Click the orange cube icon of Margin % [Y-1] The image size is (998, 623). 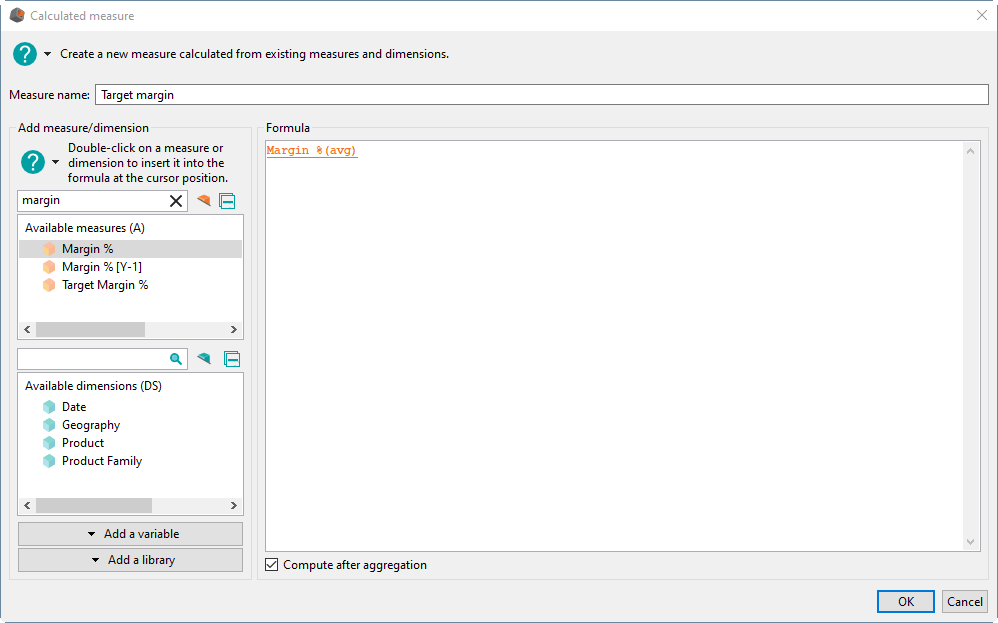pyautogui.click(x=49, y=267)
